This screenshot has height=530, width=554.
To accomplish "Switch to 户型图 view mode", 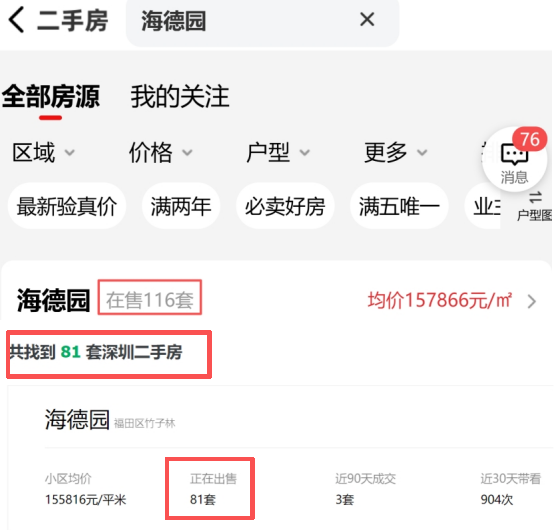I will pos(535,207).
